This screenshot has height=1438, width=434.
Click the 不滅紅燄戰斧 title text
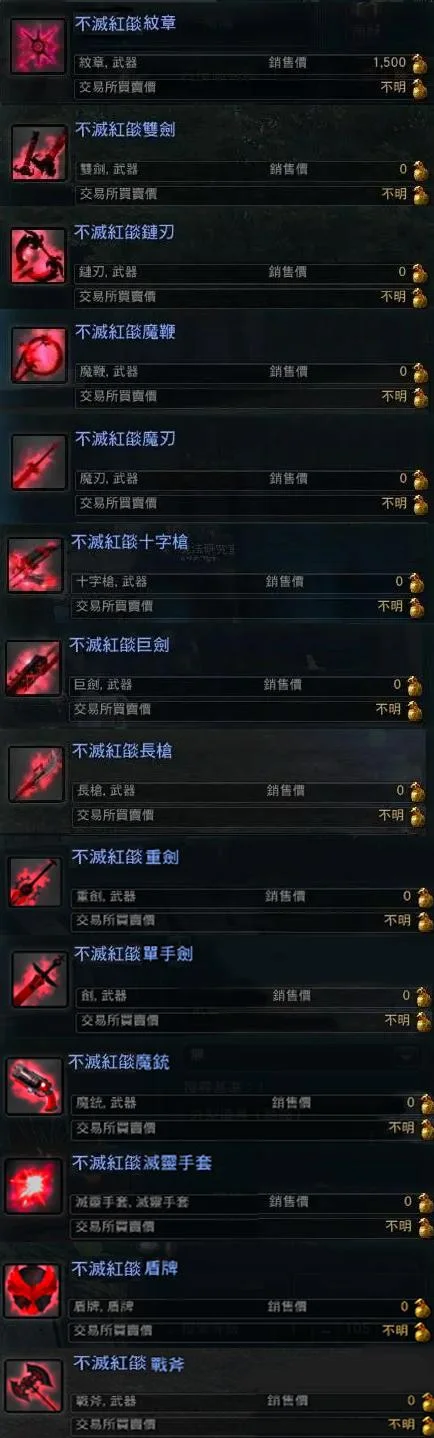[x=128, y=1365]
